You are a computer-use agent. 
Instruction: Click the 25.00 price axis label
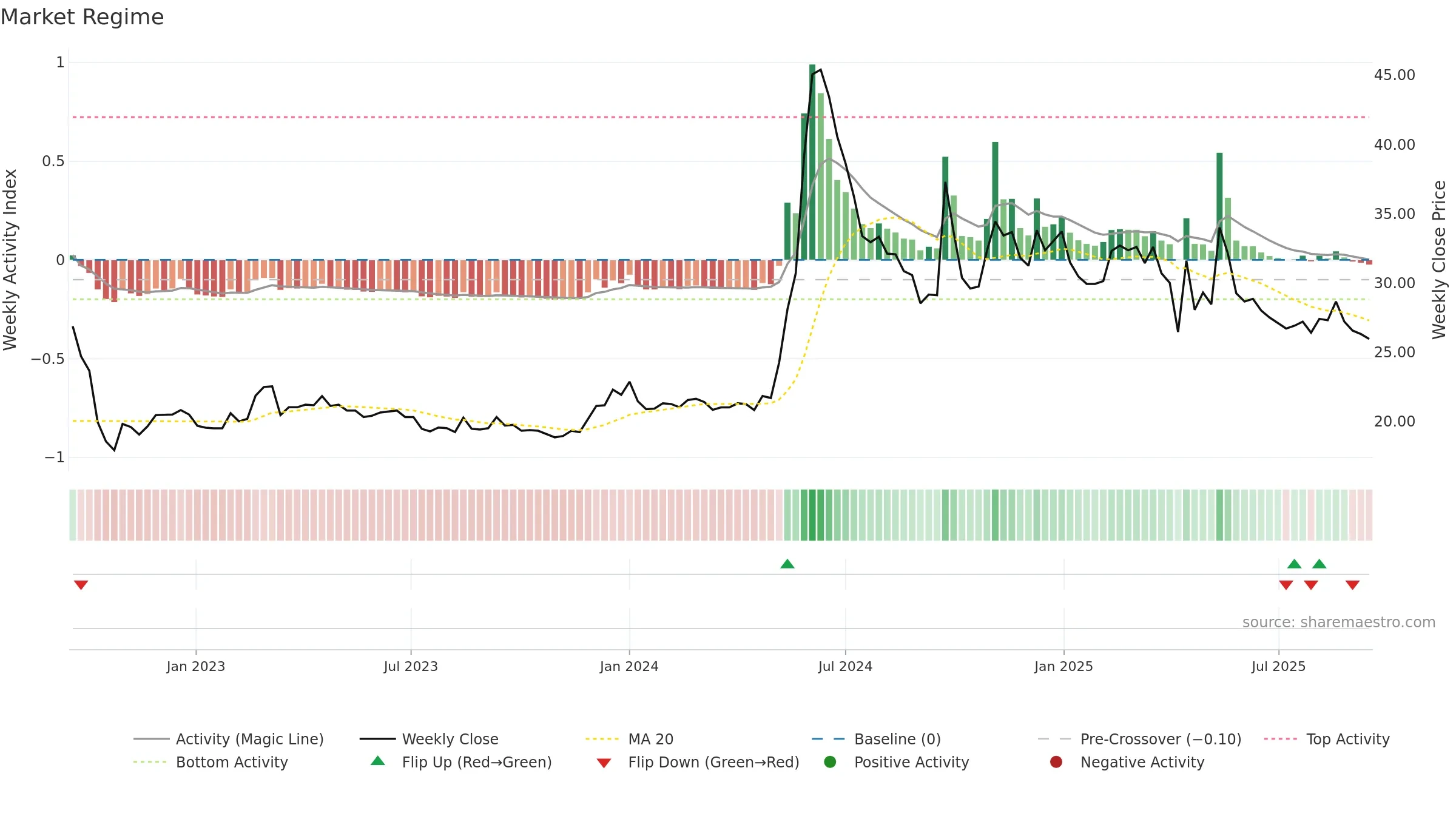1395,352
